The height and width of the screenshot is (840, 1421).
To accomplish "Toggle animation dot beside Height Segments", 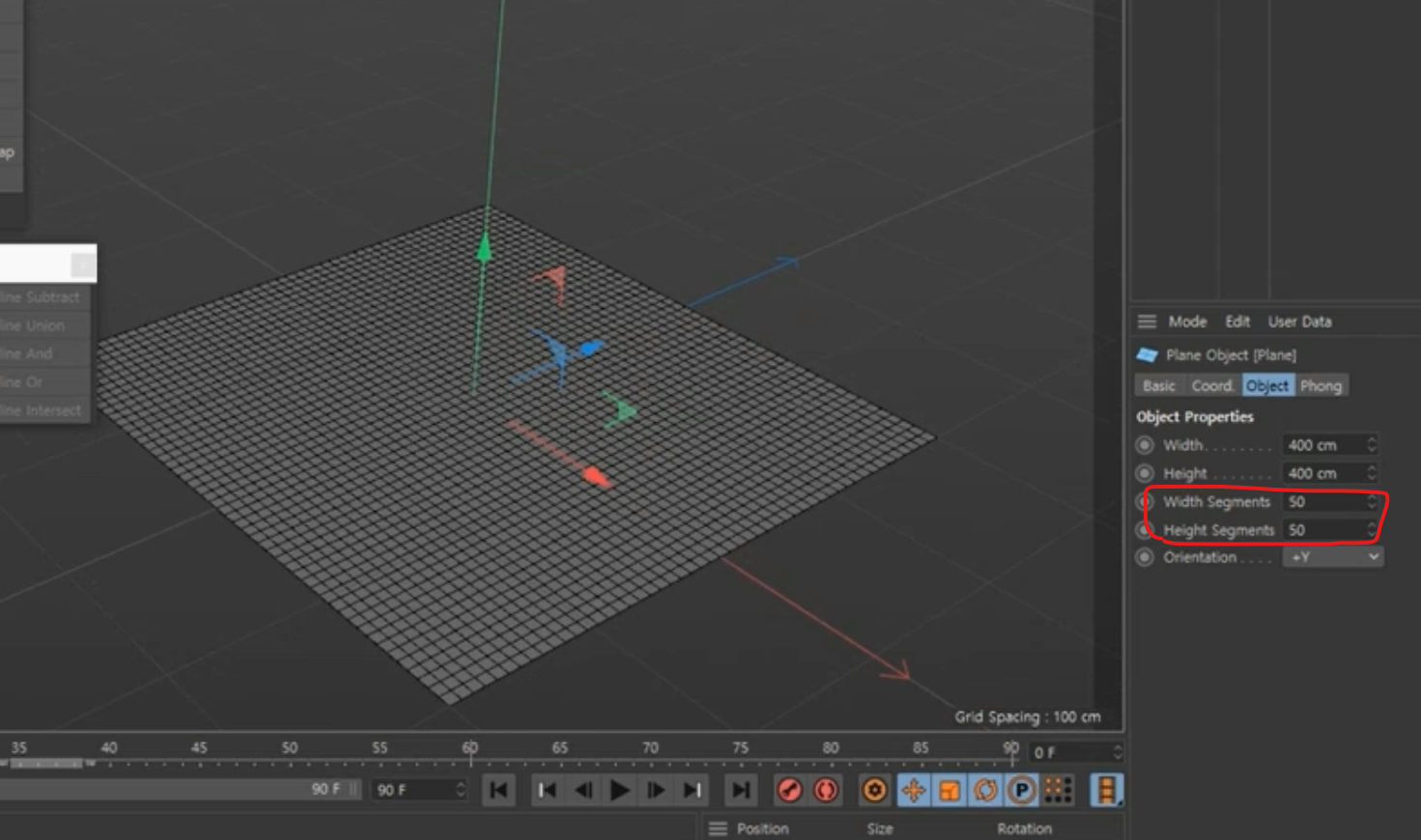I will coord(1146,529).
